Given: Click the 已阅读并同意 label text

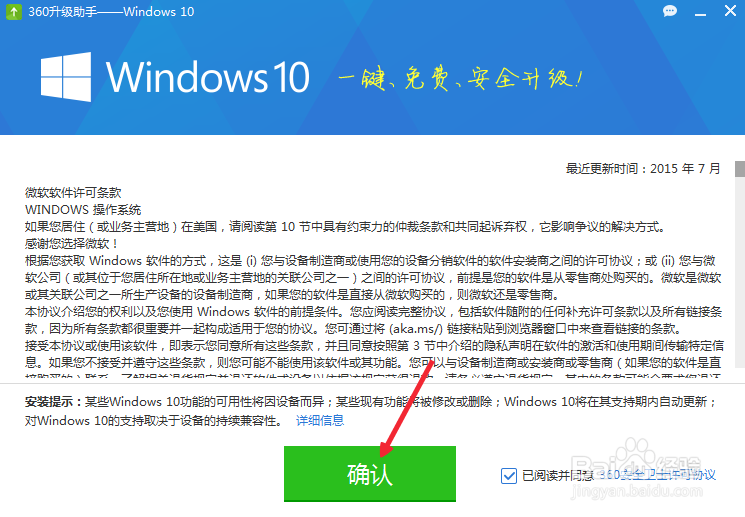Looking at the screenshot, I should tap(557, 475).
